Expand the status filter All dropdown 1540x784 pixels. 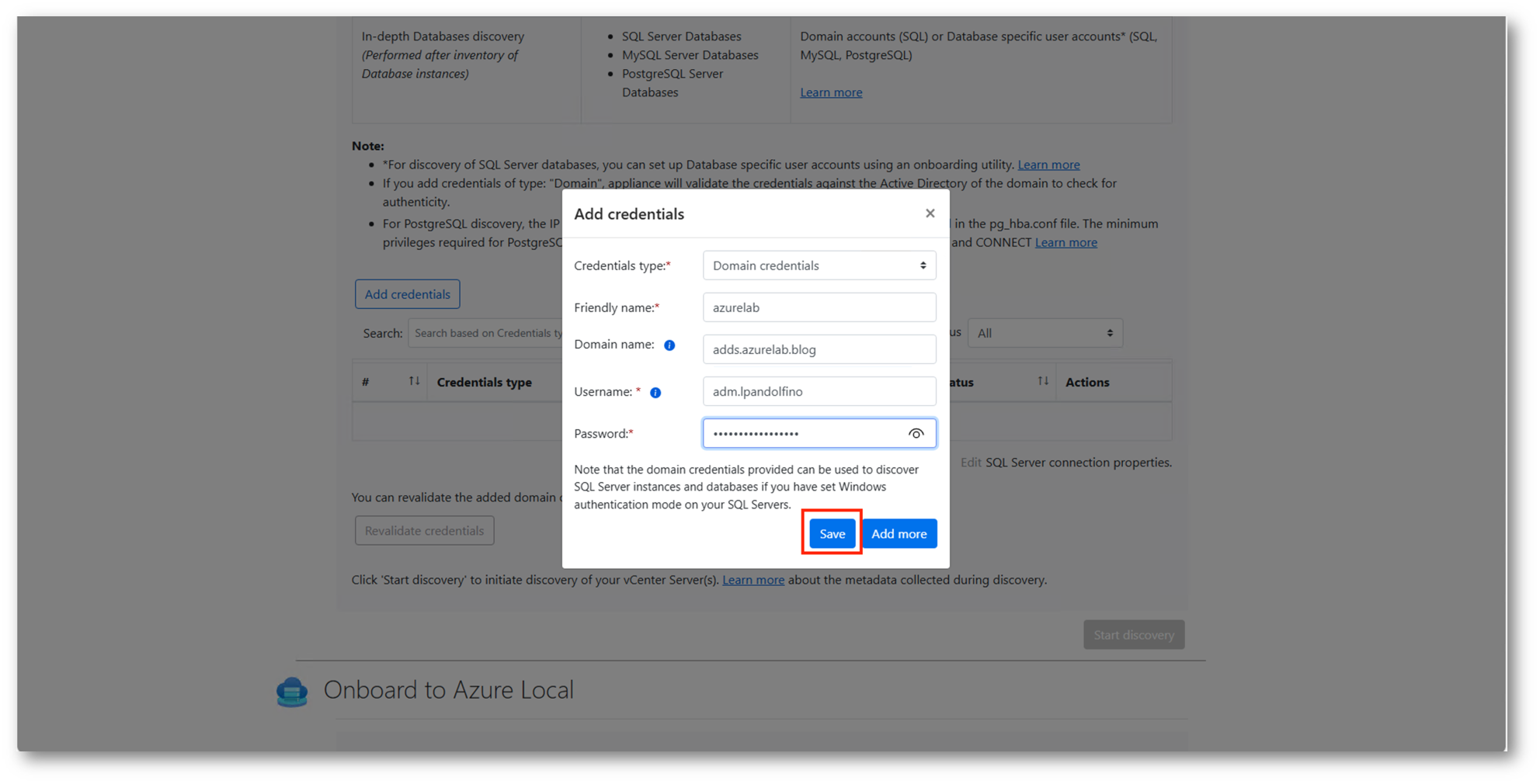(1045, 333)
